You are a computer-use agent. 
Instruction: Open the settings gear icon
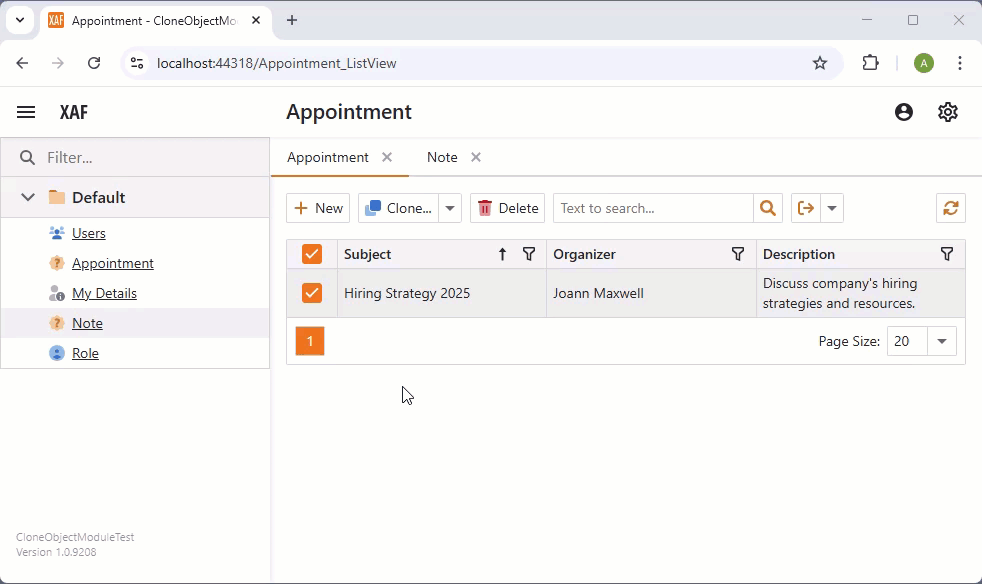947,112
